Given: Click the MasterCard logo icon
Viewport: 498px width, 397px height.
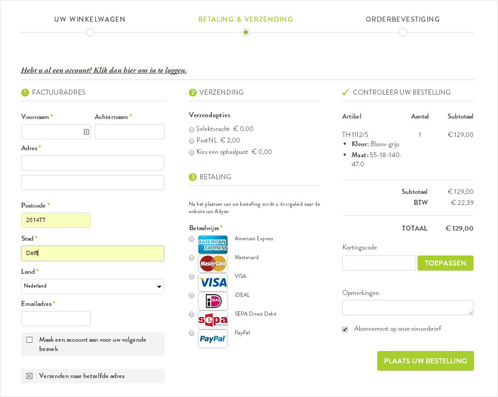Looking at the screenshot, I should tap(213, 263).
